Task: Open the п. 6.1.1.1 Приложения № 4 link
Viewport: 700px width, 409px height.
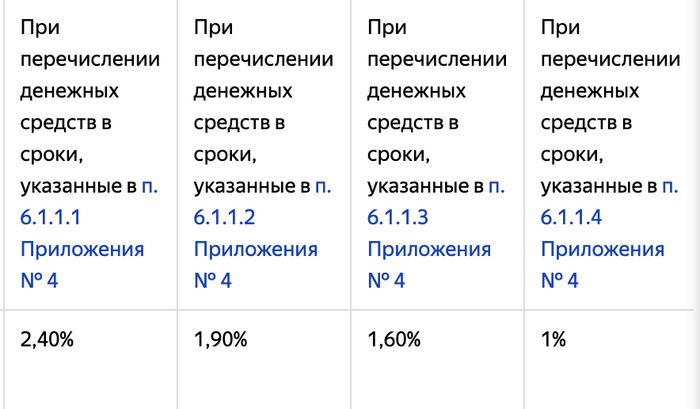Action: (x=81, y=249)
